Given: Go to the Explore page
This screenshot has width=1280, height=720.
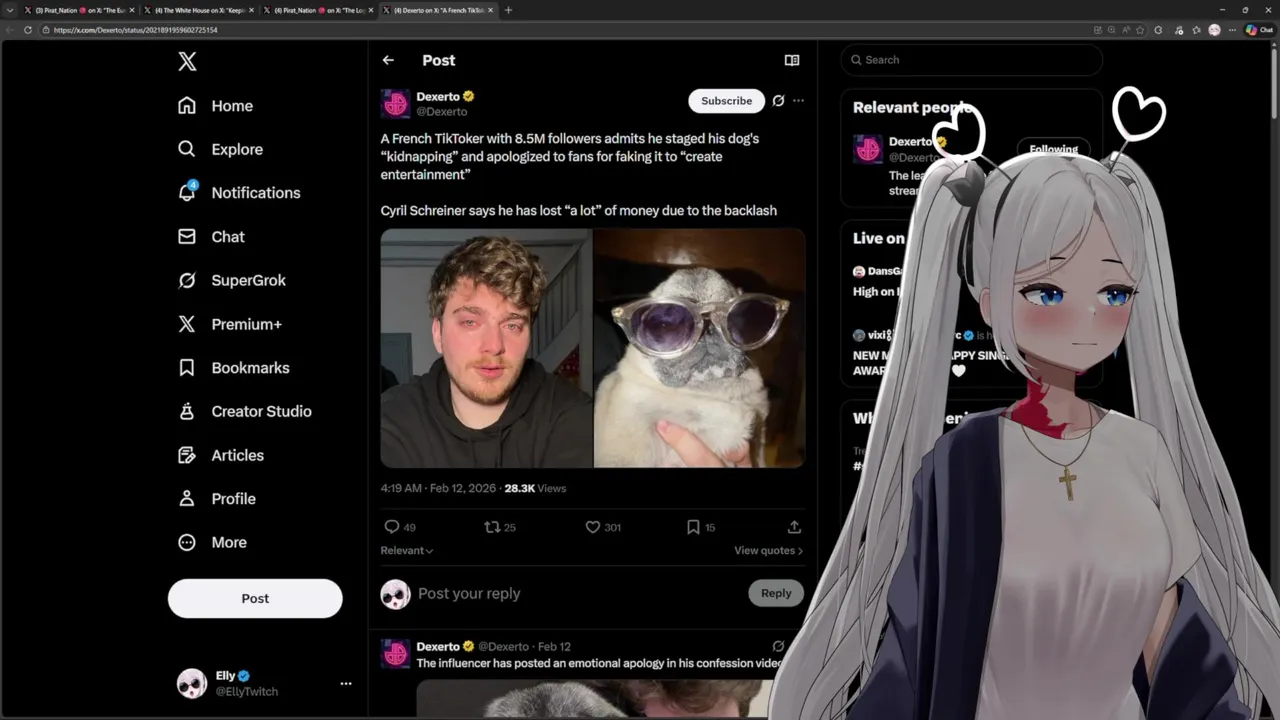Looking at the screenshot, I should [220, 149].
